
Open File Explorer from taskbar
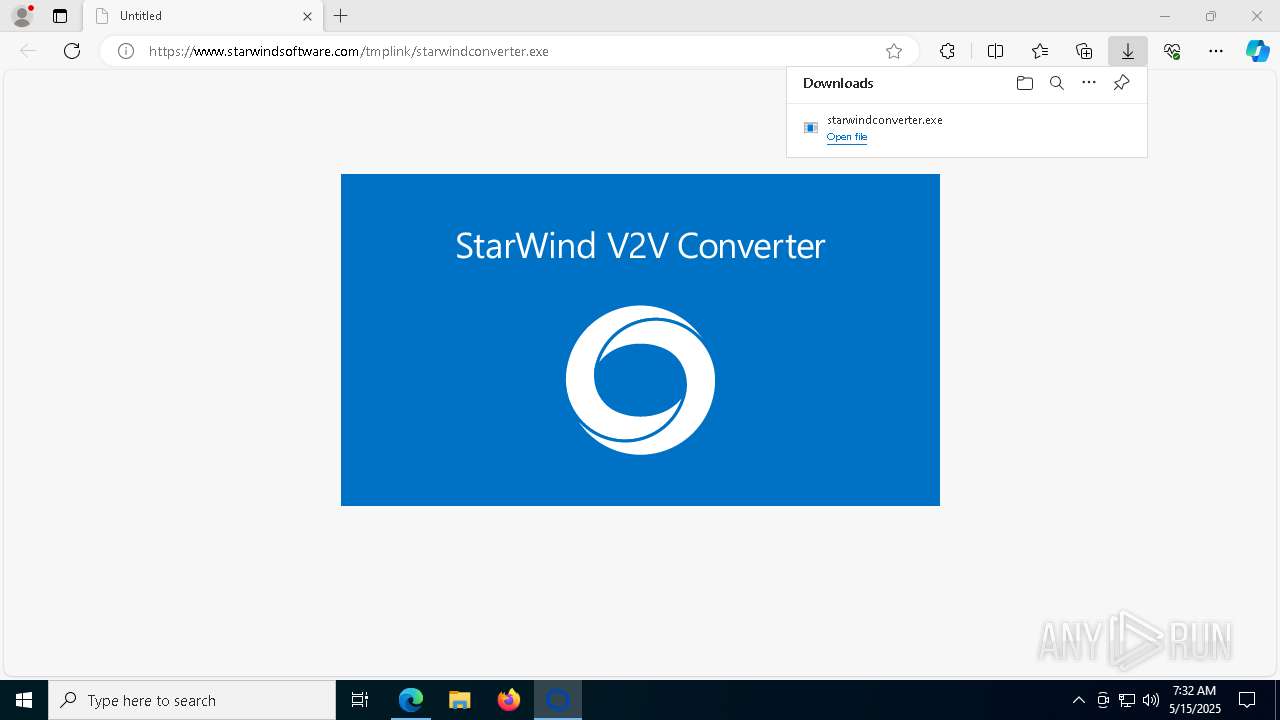460,700
